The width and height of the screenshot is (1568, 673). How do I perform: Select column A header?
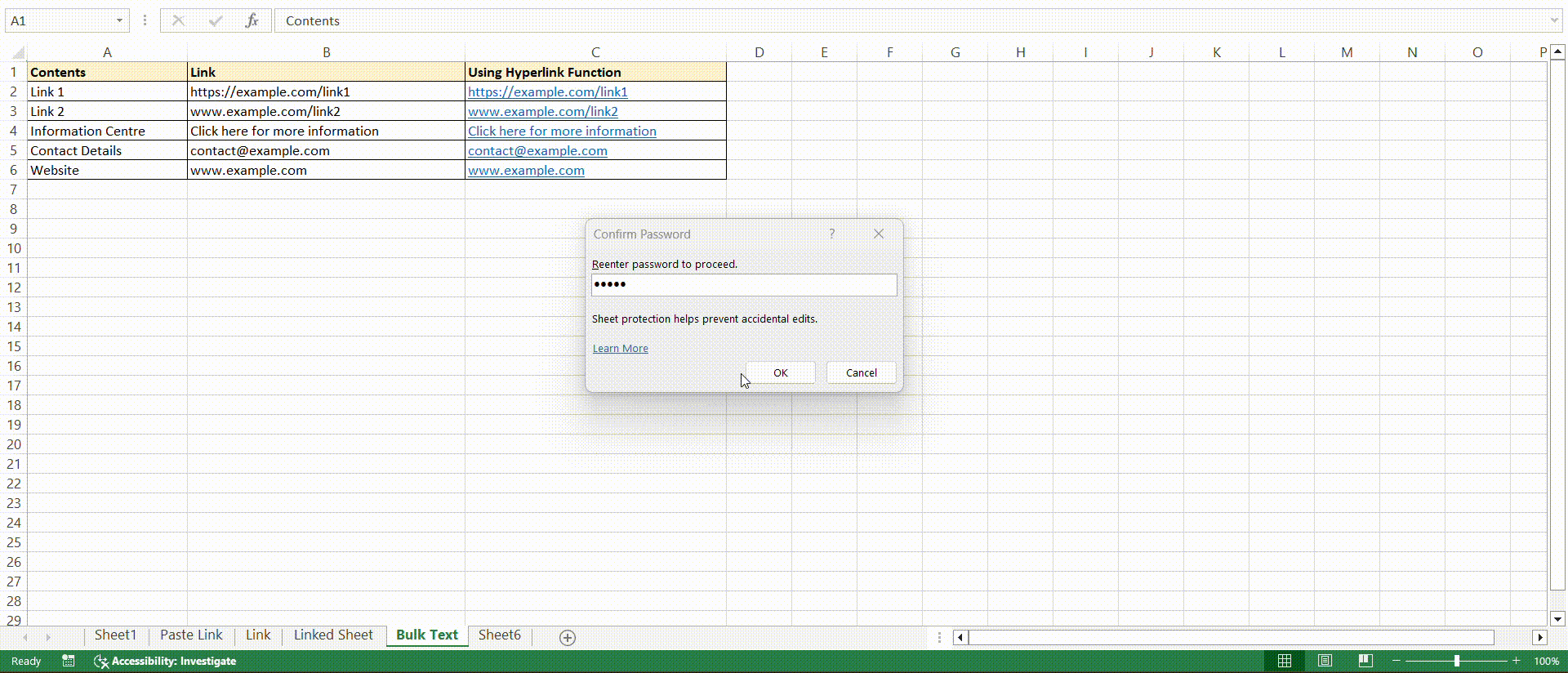point(107,52)
